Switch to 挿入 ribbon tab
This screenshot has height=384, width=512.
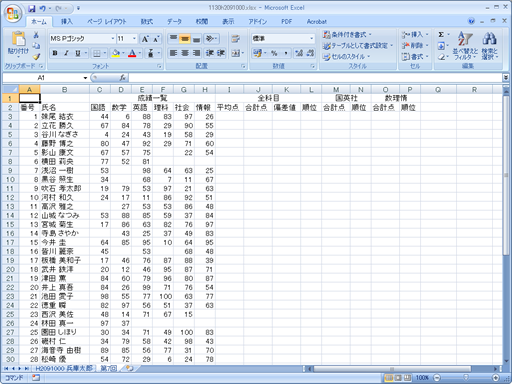(x=67, y=22)
